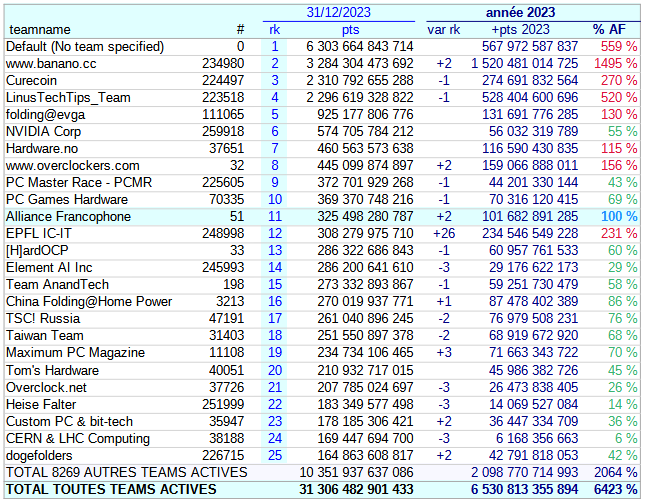Click the +26 rank variation for EPFL IC-IT

(443, 233)
